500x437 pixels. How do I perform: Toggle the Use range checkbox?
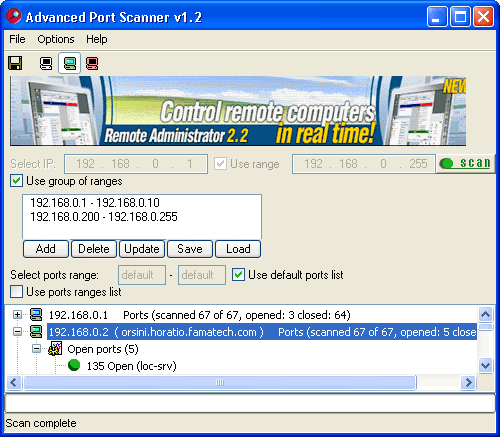coord(220,164)
